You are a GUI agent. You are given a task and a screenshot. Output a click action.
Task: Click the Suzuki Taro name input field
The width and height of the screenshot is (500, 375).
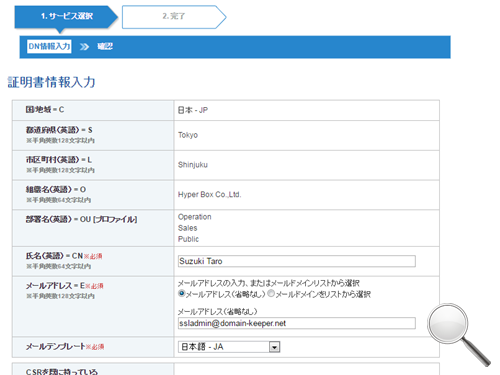tap(297, 261)
